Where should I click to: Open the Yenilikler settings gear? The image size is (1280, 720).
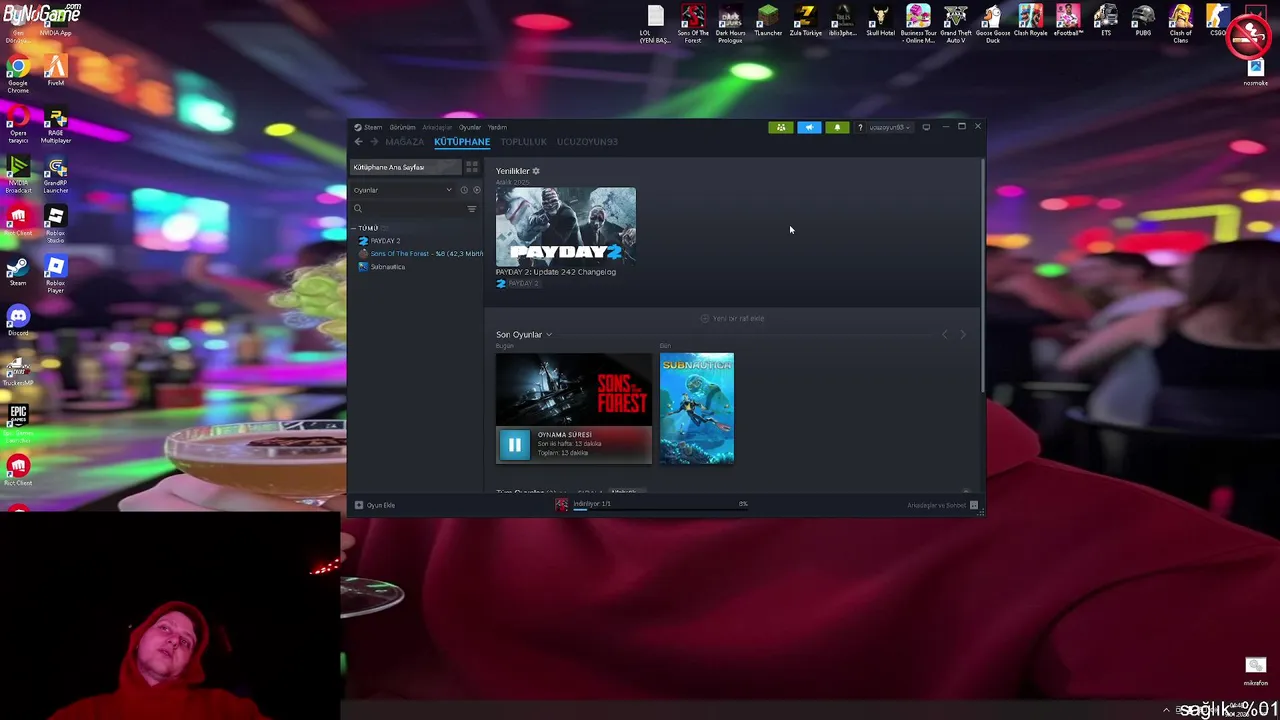(x=536, y=171)
